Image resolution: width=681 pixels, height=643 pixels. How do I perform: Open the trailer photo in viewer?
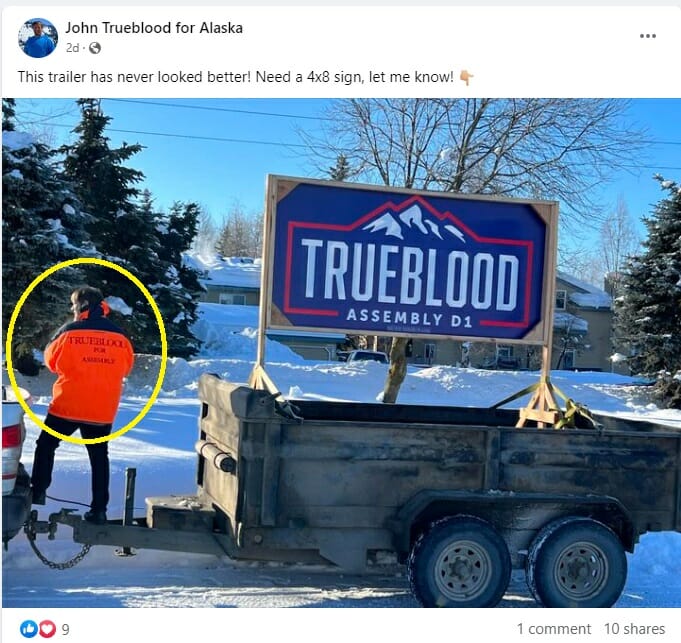click(341, 353)
